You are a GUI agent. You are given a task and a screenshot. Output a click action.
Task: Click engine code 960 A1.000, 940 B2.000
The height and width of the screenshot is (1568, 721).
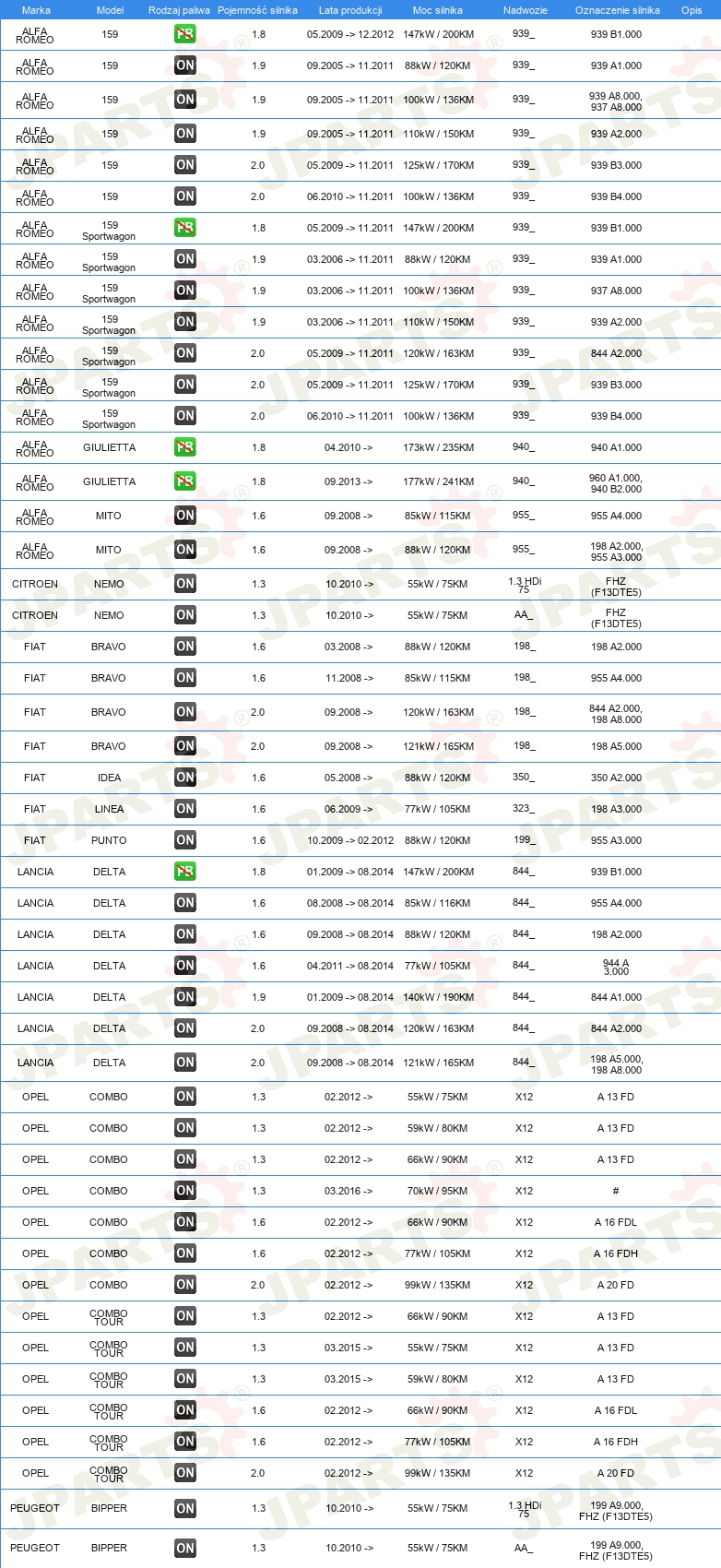tap(616, 483)
